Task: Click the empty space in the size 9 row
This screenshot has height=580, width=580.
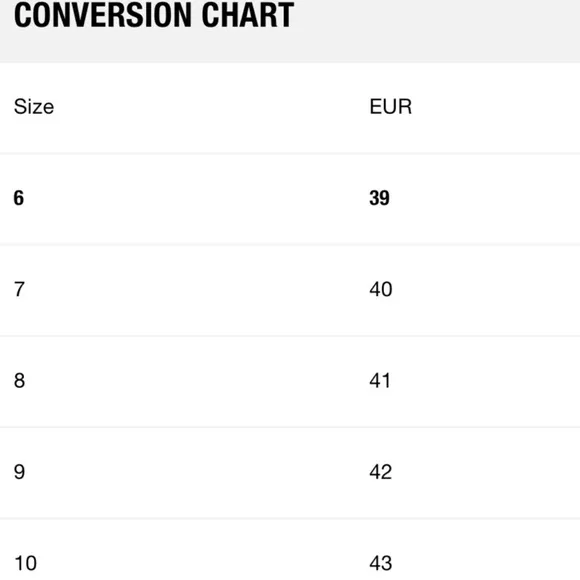Action: tap(196, 472)
